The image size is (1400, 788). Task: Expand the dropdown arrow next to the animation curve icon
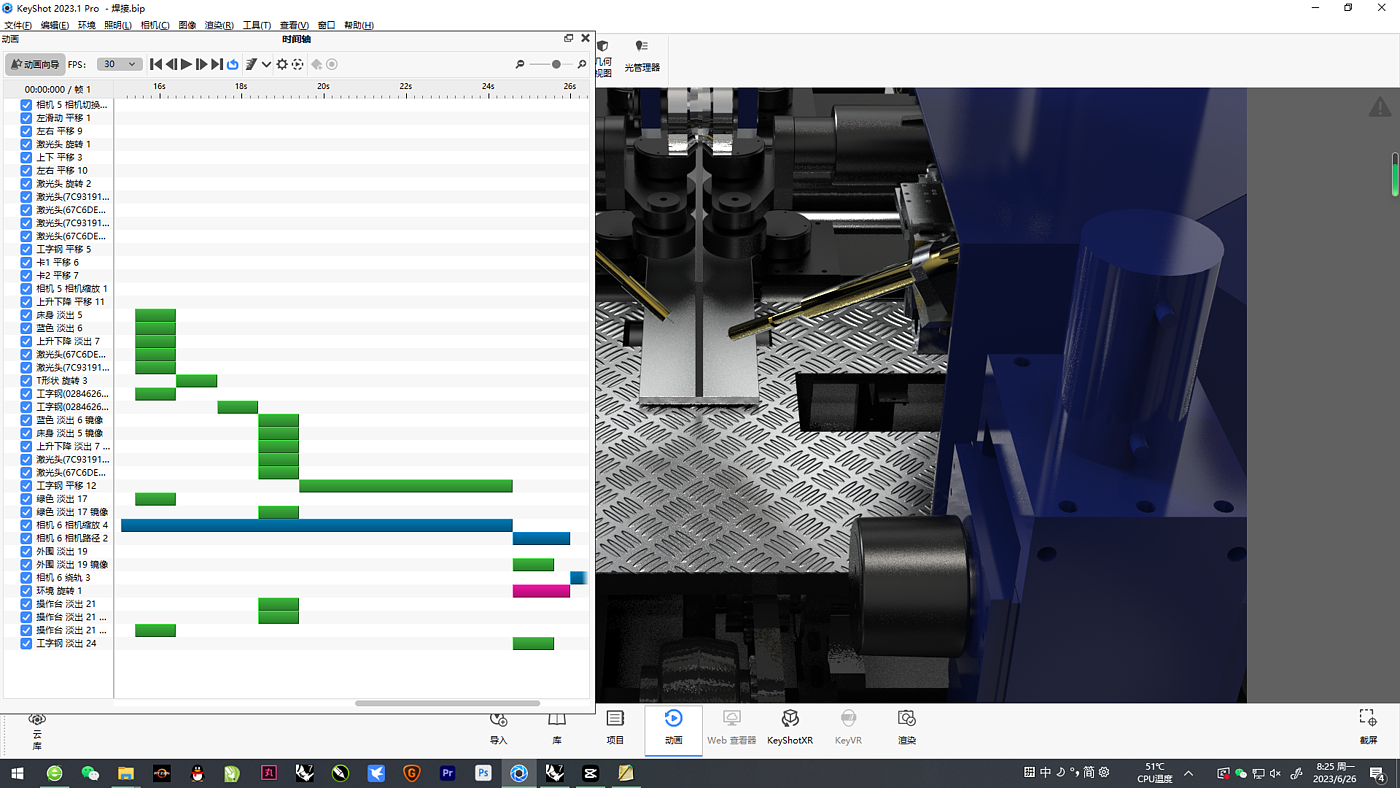[x=266, y=64]
